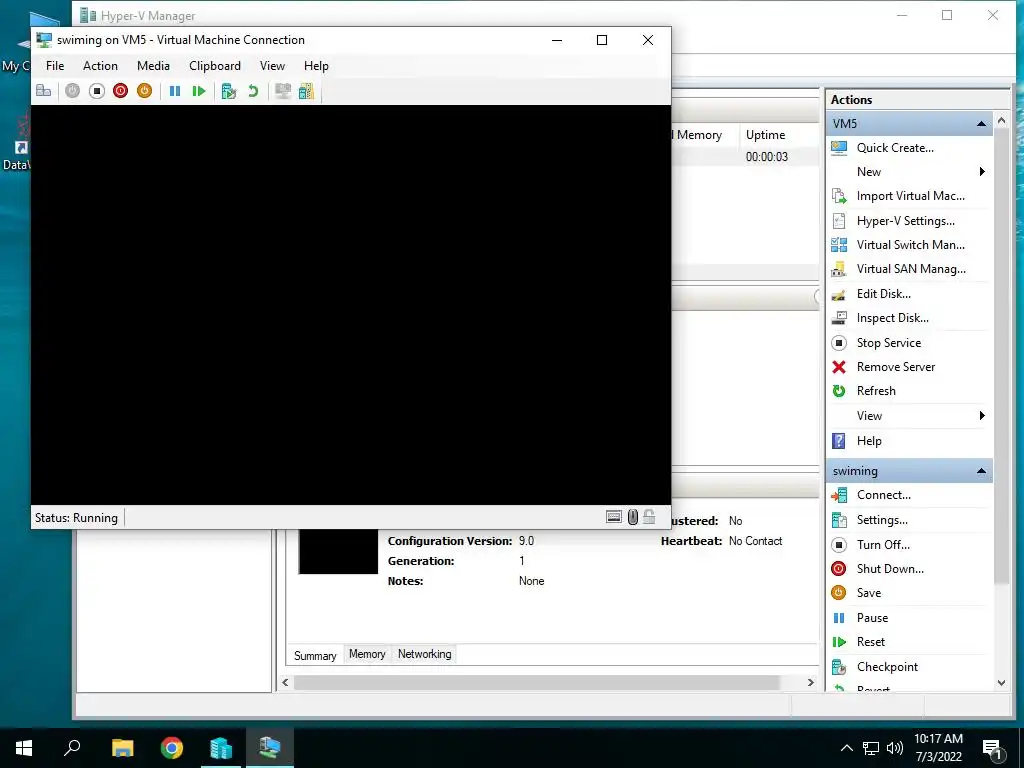Click the keyboard icon in the status bar

[x=614, y=517]
